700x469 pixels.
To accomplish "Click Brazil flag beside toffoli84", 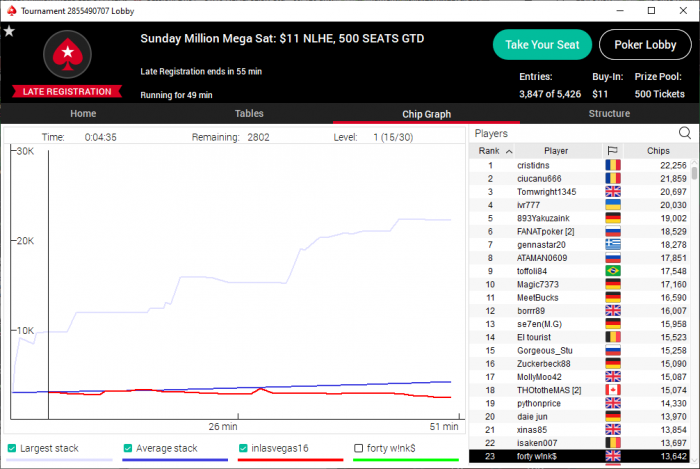I will coord(613,271).
